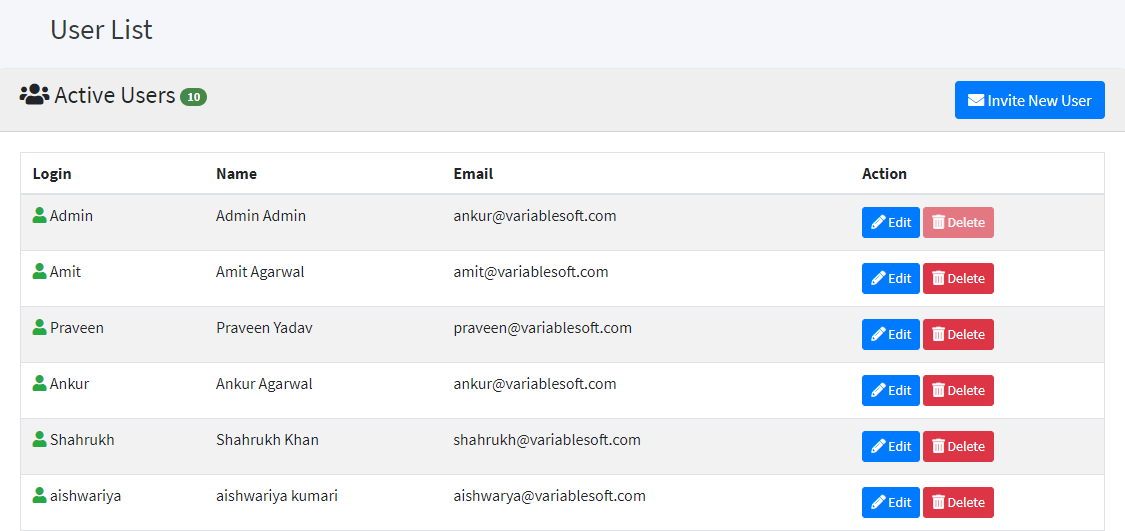1125x531 pixels.
Task: Delete the aishwariya kumari user
Action: tap(957, 502)
